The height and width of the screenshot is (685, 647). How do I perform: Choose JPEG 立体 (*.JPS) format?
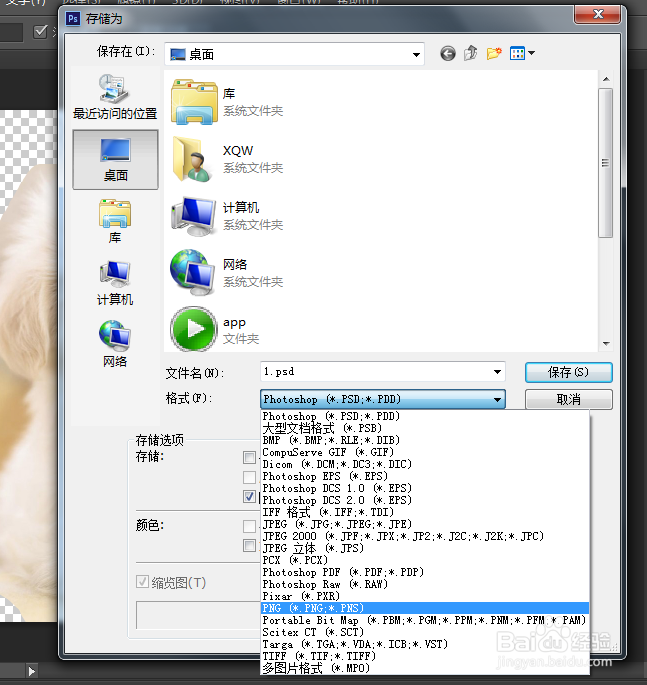(425, 548)
